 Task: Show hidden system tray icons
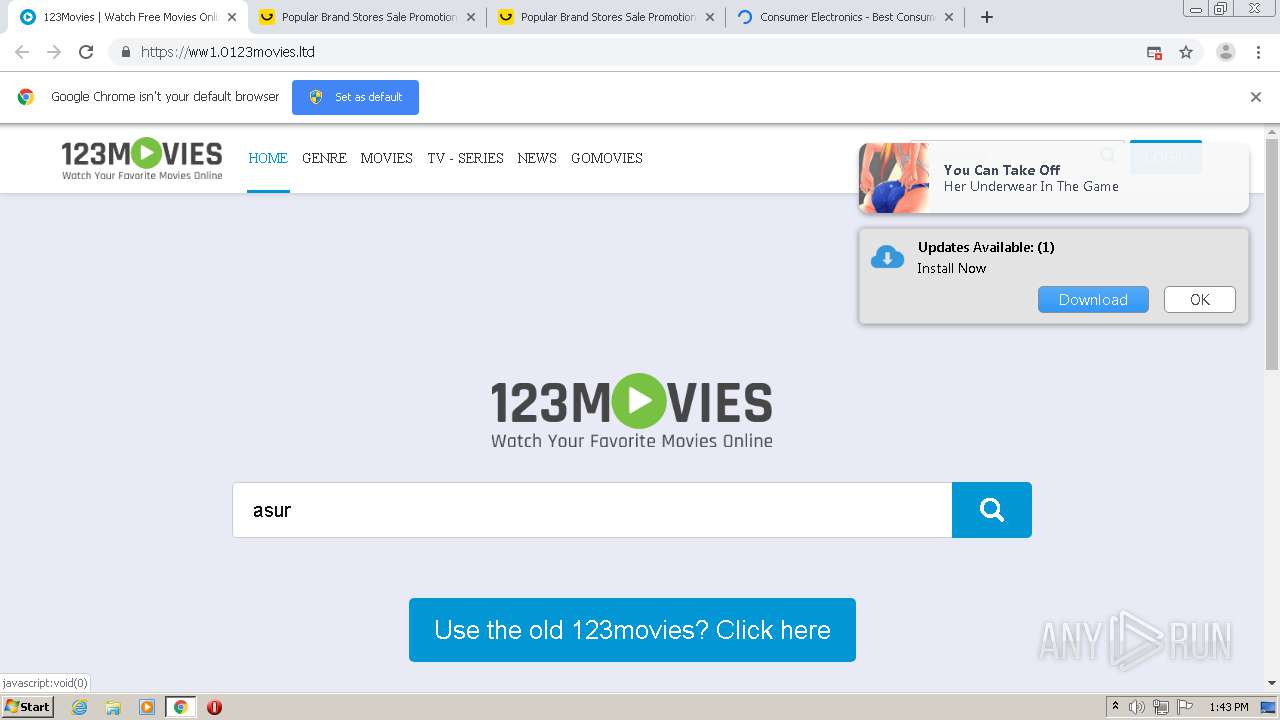(1116, 707)
